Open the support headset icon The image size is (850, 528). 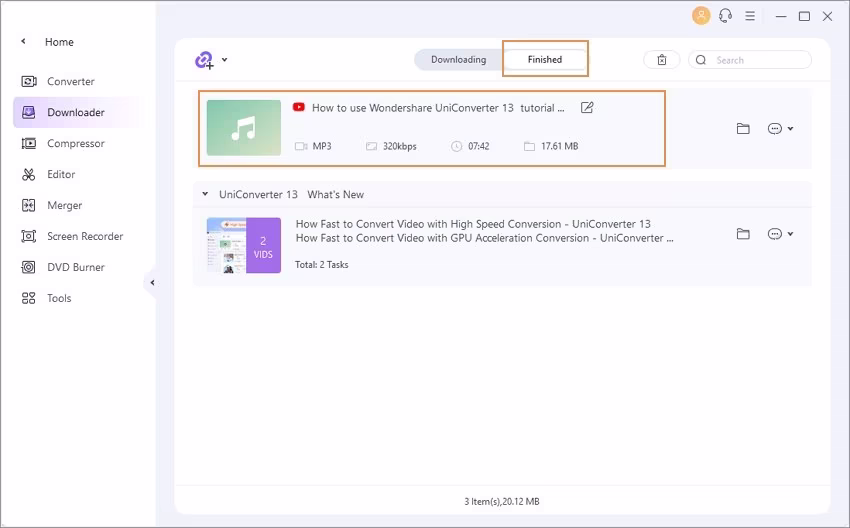[725, 16]
